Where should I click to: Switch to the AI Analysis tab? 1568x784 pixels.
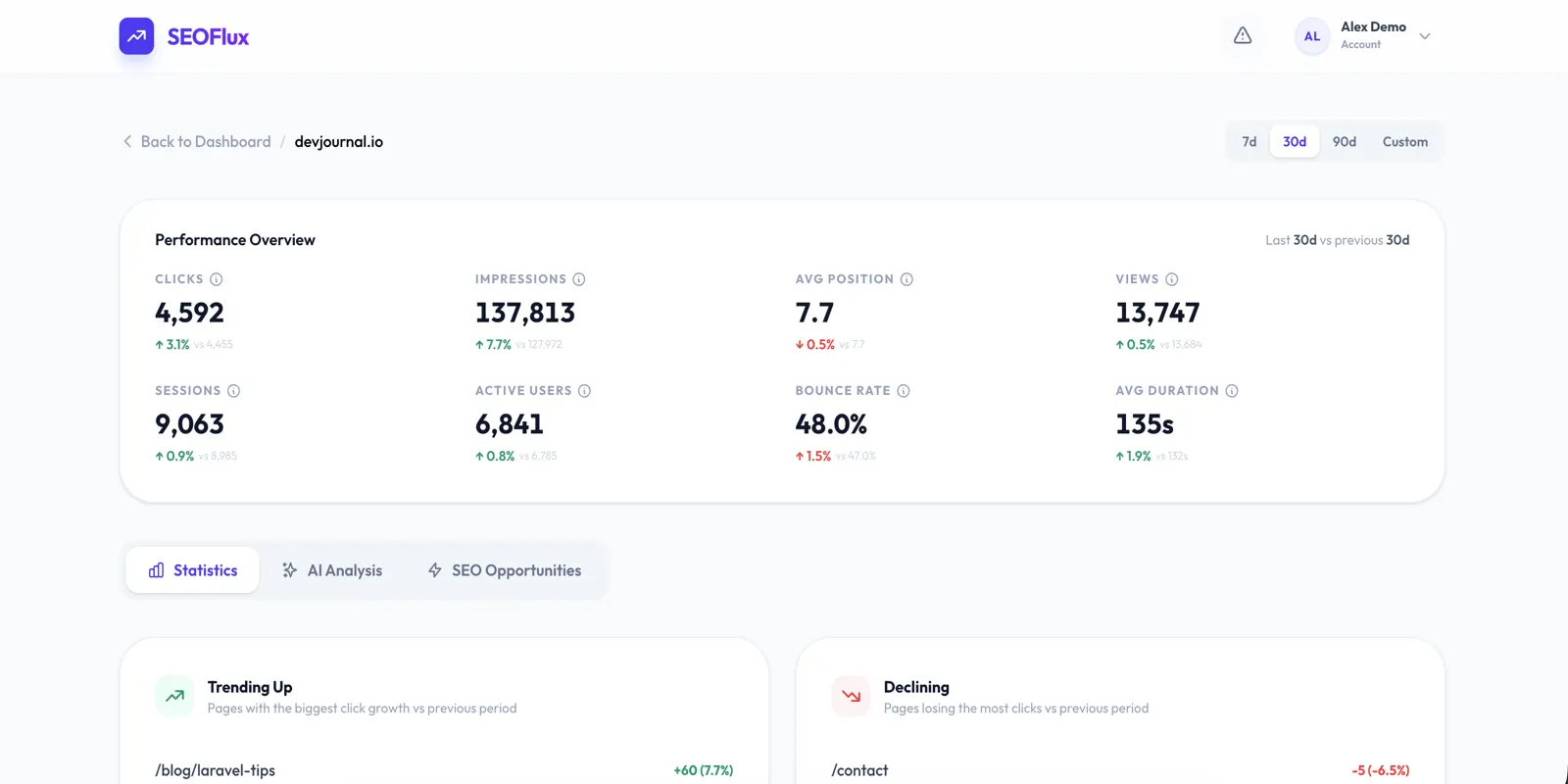[x=332, y=570]
